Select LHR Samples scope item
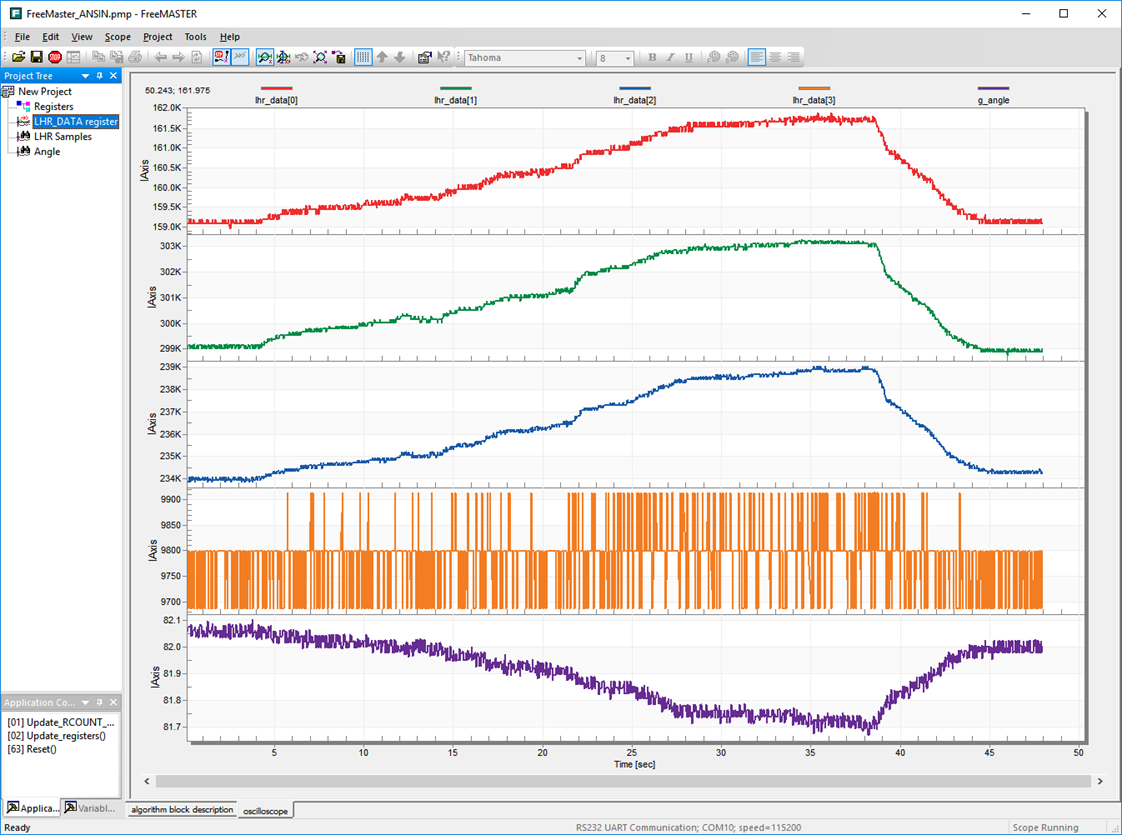 (x=63, y=137)
